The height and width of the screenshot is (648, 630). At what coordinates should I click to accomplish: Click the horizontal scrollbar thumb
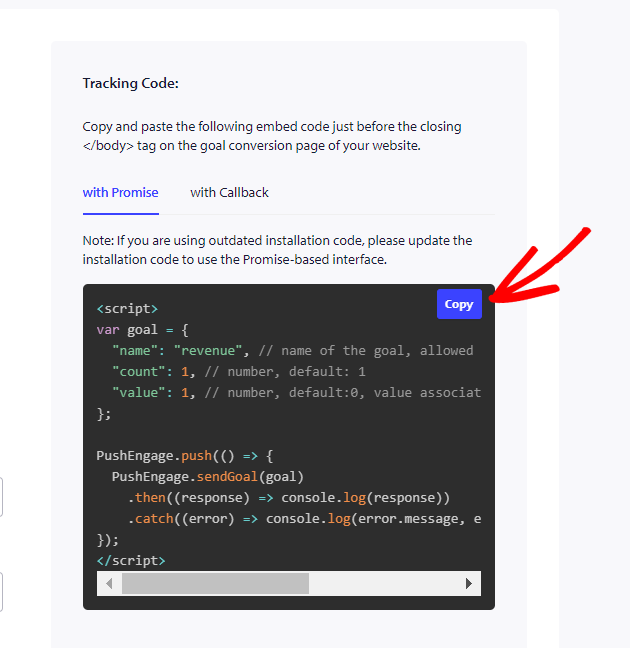coord(215,584)
